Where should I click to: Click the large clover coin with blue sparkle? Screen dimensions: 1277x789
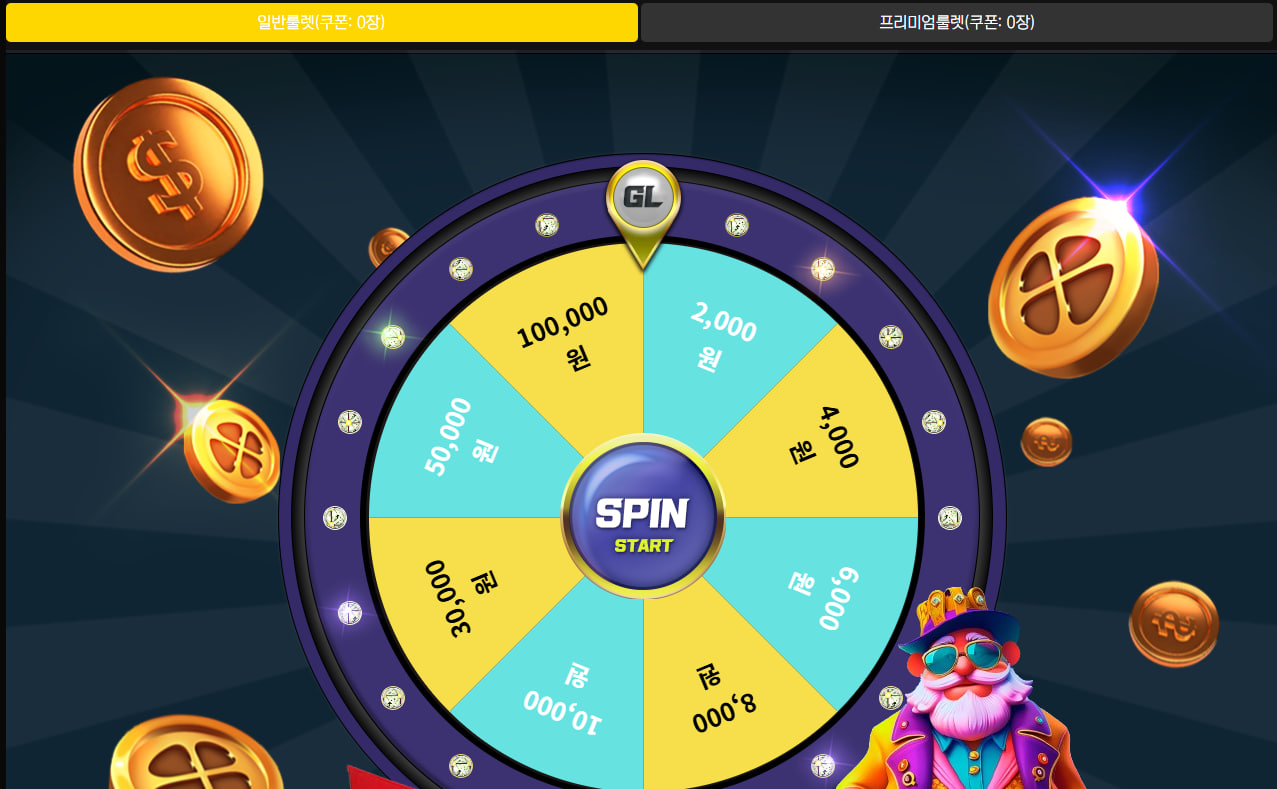pos(1073,287)
